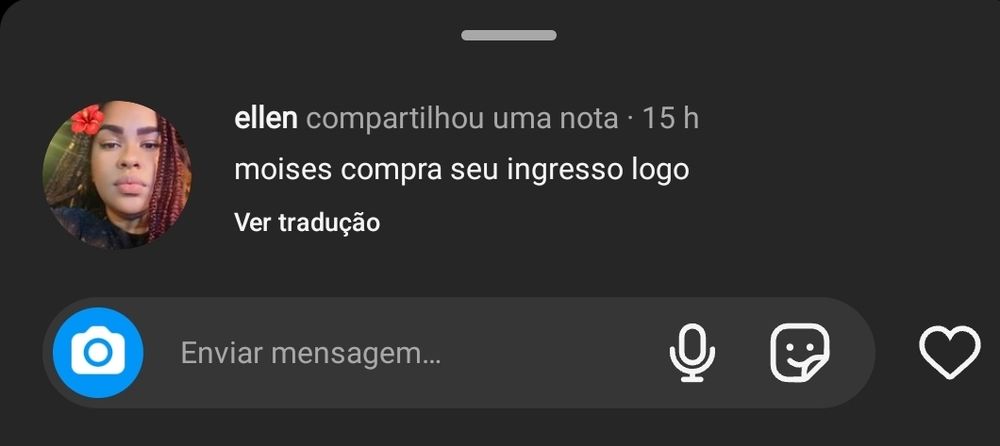The image size is (1000, 446).
Task: Toggle the heart reaction on ellen's note
Action: coord(950,352)
